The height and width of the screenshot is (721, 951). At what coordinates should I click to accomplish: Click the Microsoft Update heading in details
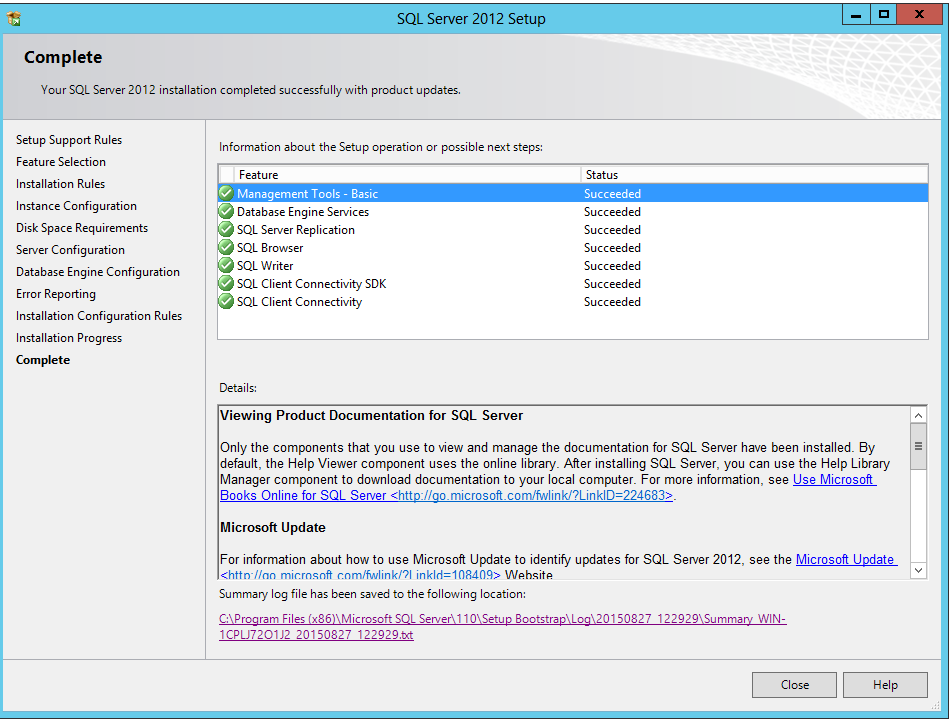coord(272,528)
